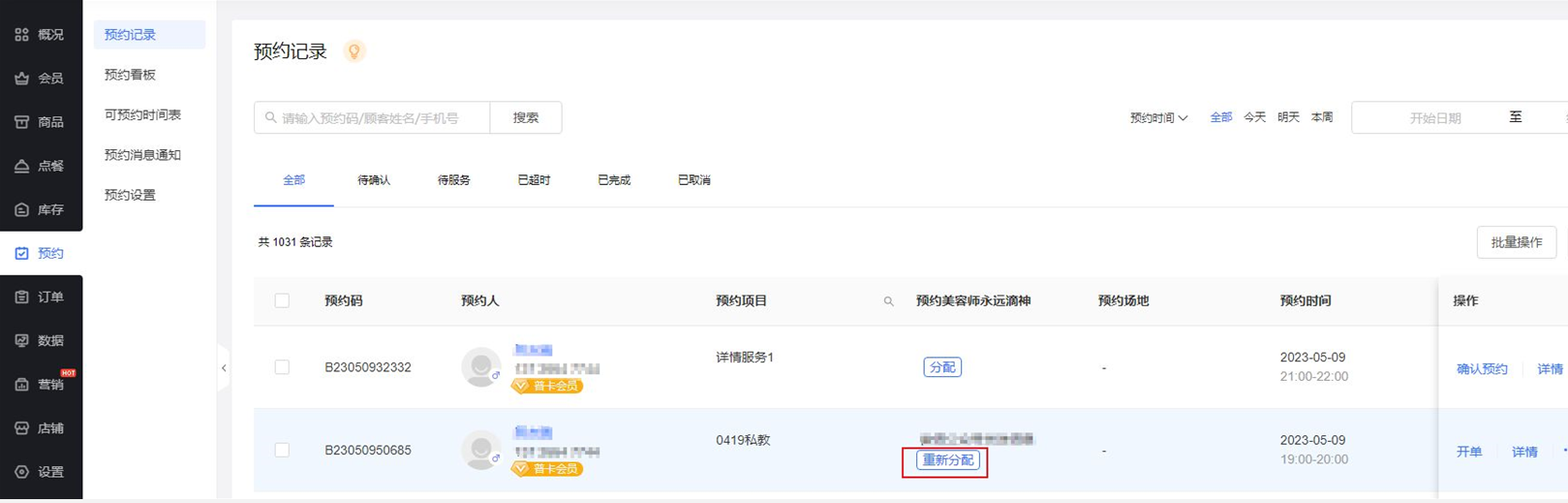Switch to the 已完成 tab
The width and height of the screenshot is (1568, 503).
(x=614, y=180)
